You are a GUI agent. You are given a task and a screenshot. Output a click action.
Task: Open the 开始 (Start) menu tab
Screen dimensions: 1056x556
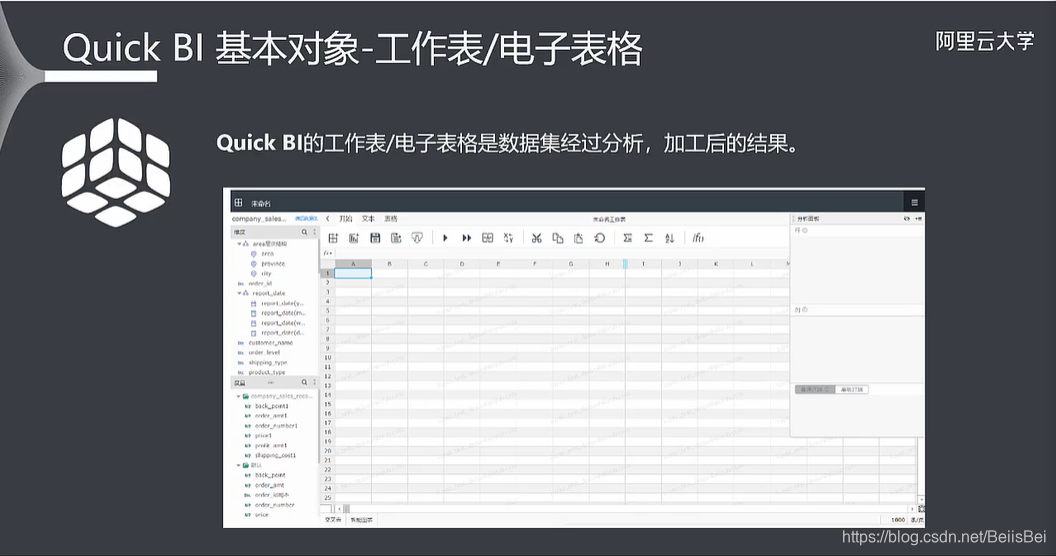[346, 219]
